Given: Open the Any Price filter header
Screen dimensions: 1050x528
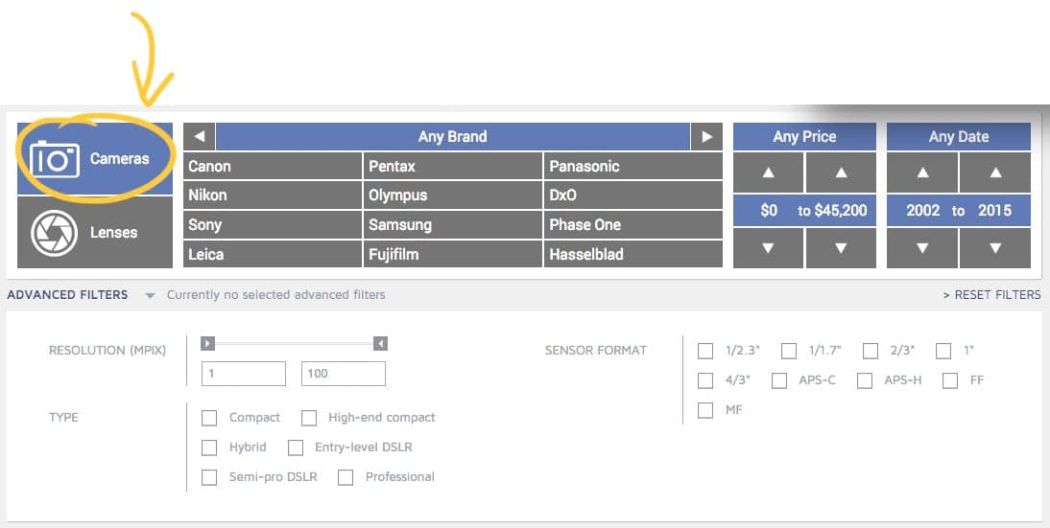Looking at the screenshot, I should coord(804,137).
